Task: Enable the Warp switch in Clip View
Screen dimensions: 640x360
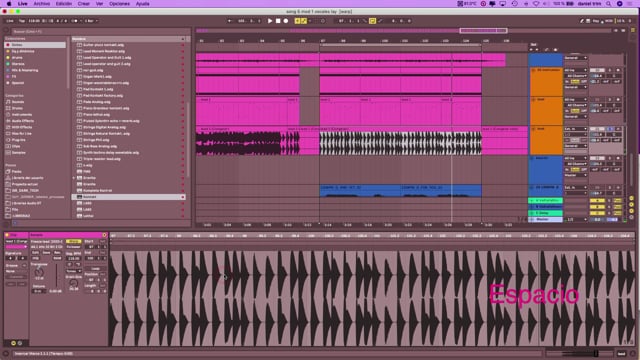Action: point(73,241)
